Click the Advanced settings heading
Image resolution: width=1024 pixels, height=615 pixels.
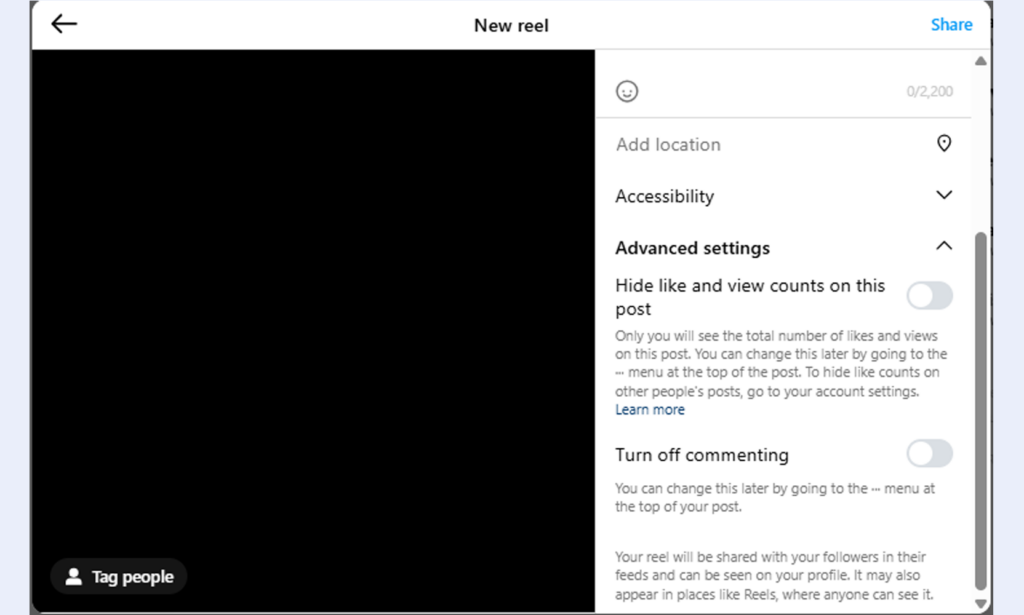(692, 248)
